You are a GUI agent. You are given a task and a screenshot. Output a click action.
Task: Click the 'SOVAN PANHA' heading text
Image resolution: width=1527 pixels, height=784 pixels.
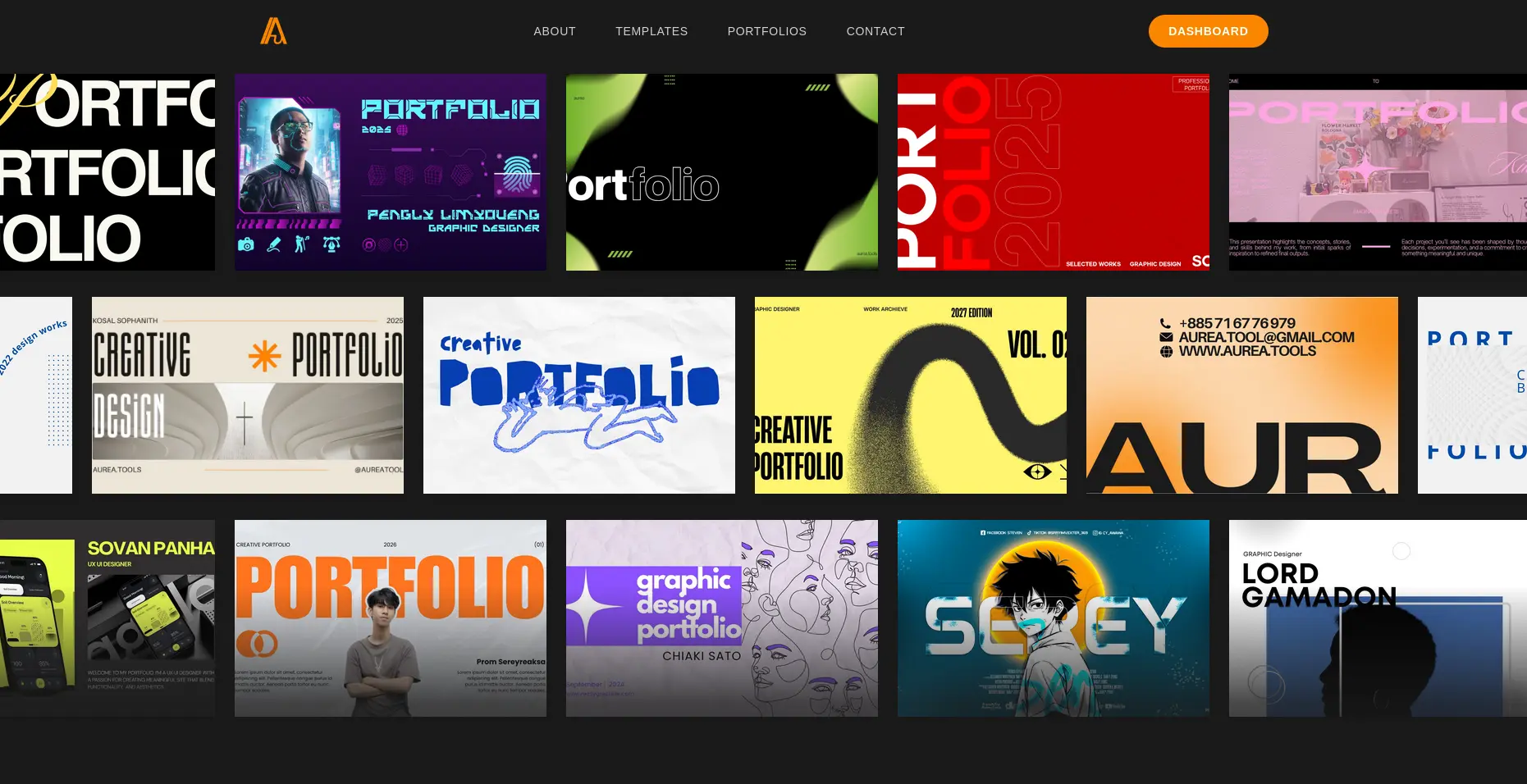pos(151,548)
